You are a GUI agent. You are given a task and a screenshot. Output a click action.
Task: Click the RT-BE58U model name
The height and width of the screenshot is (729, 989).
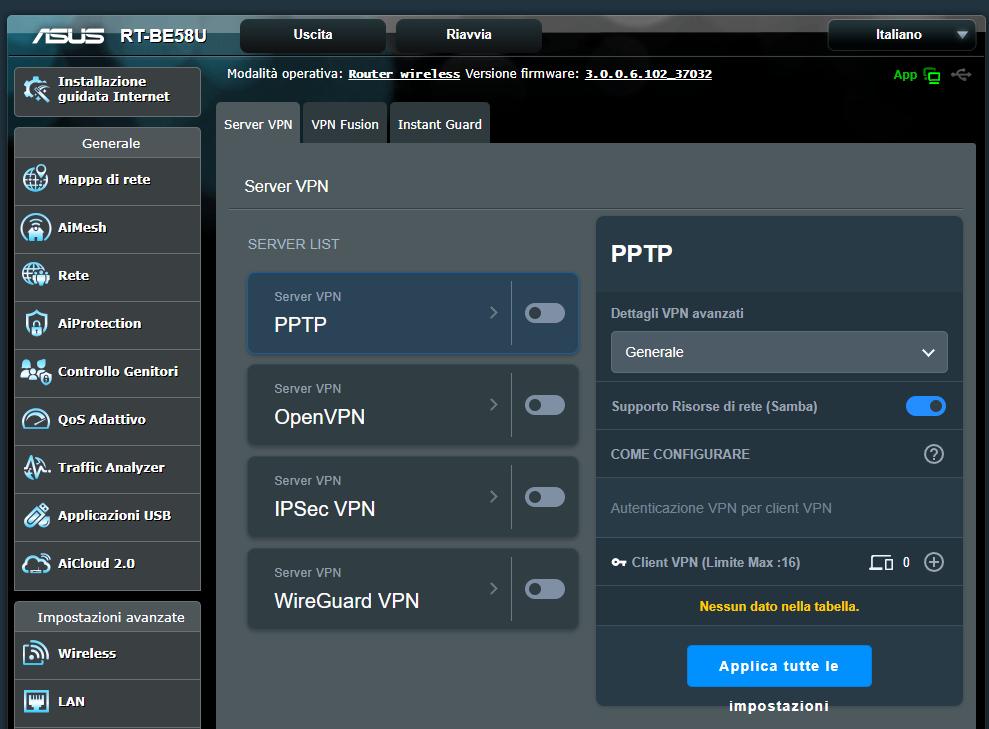(x=163, y=36)
